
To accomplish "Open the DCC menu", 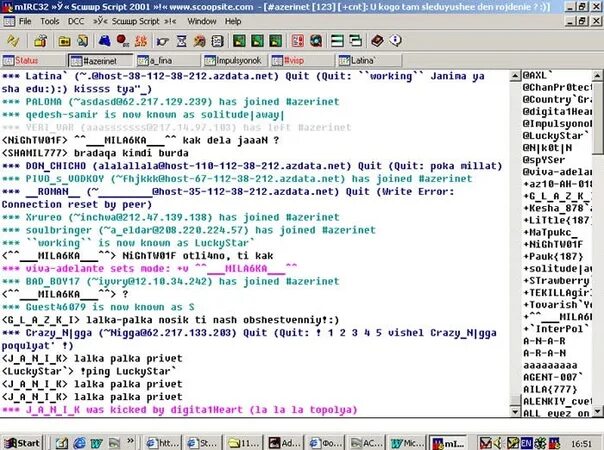I will (76, 21).
